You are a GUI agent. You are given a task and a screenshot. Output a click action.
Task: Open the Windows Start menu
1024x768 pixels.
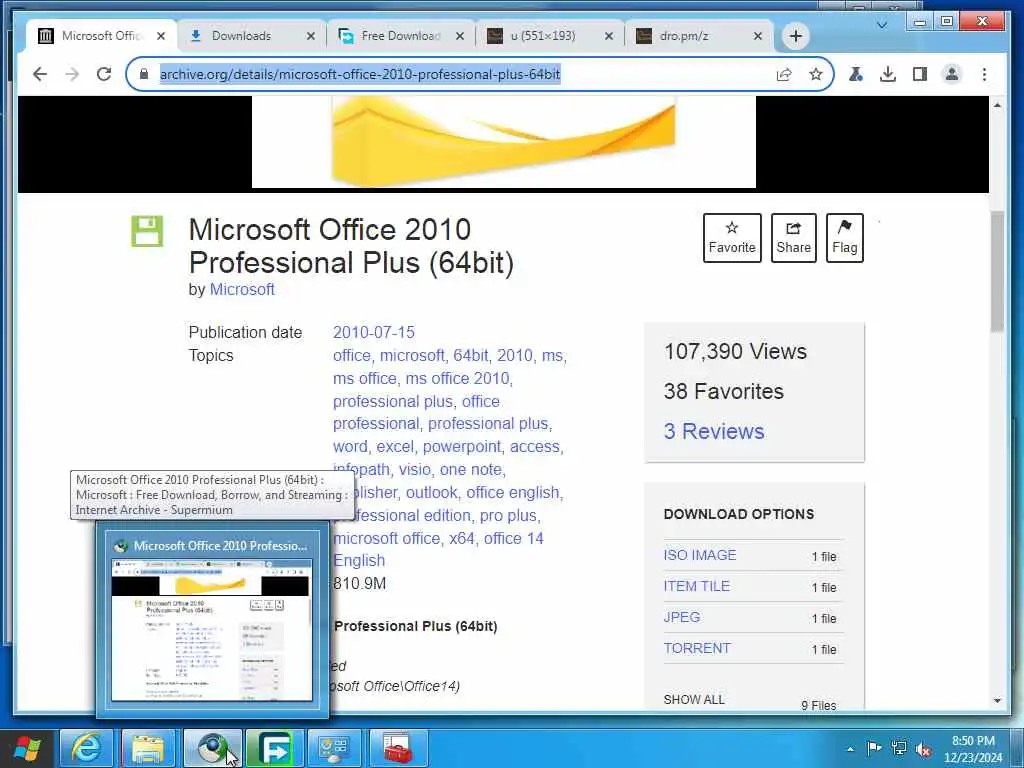coord(27,748)
